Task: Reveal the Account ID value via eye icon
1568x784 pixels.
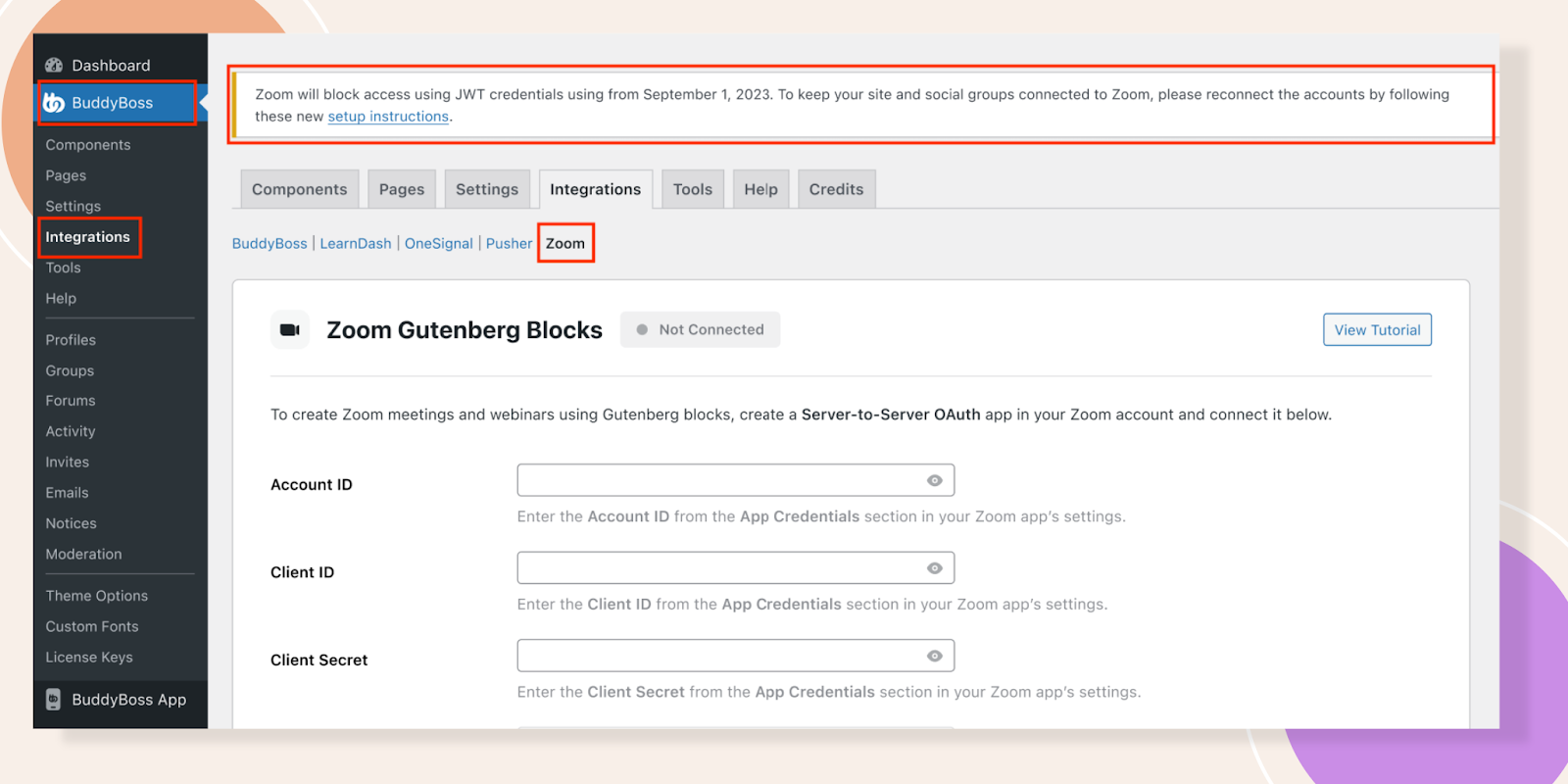Action: (x=935, y=480)
